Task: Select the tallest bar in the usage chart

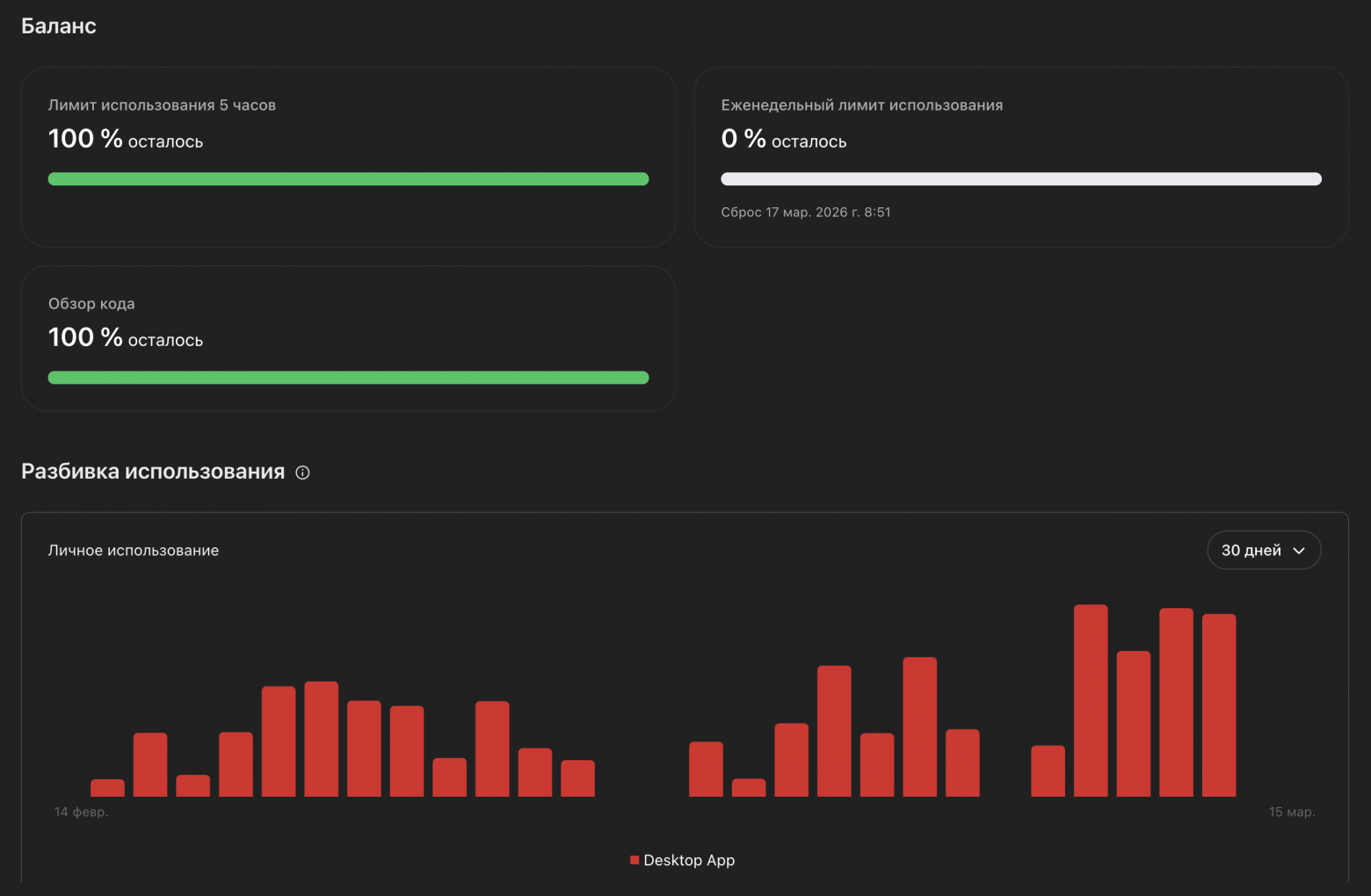Action: click(x=1091, y=700)
